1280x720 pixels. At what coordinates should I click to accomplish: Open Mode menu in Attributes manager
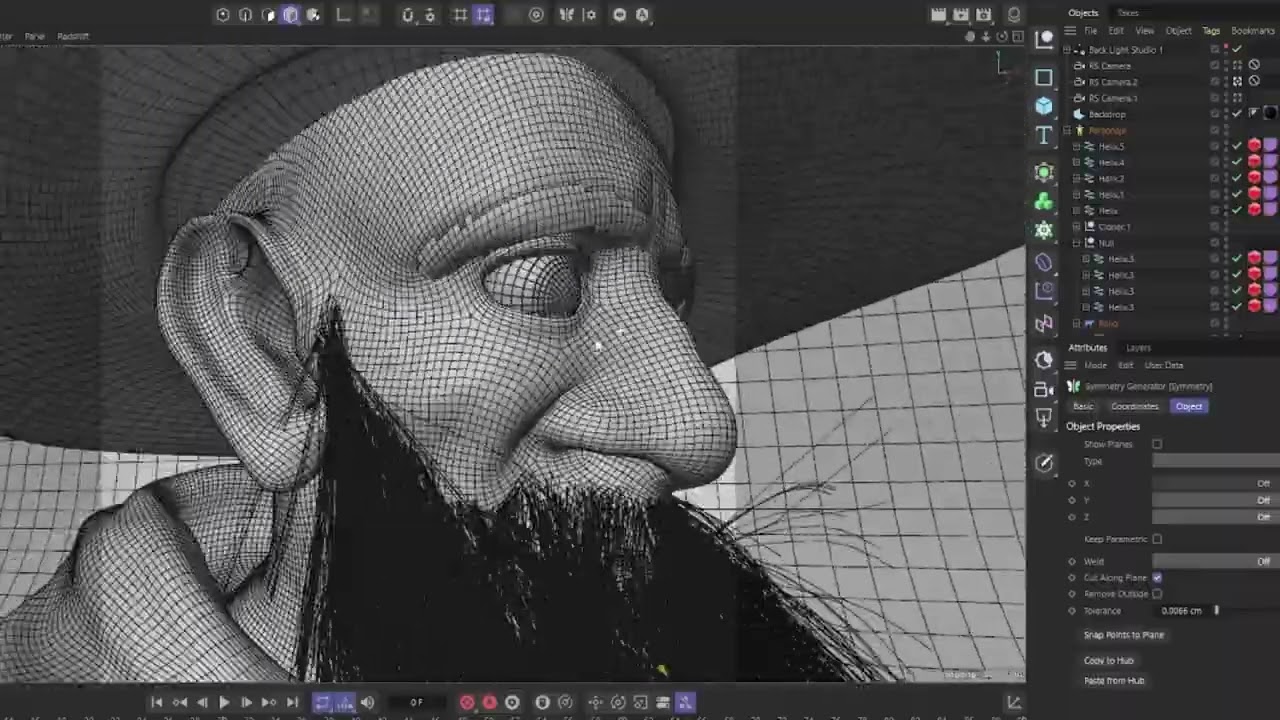pos(1096,366)
